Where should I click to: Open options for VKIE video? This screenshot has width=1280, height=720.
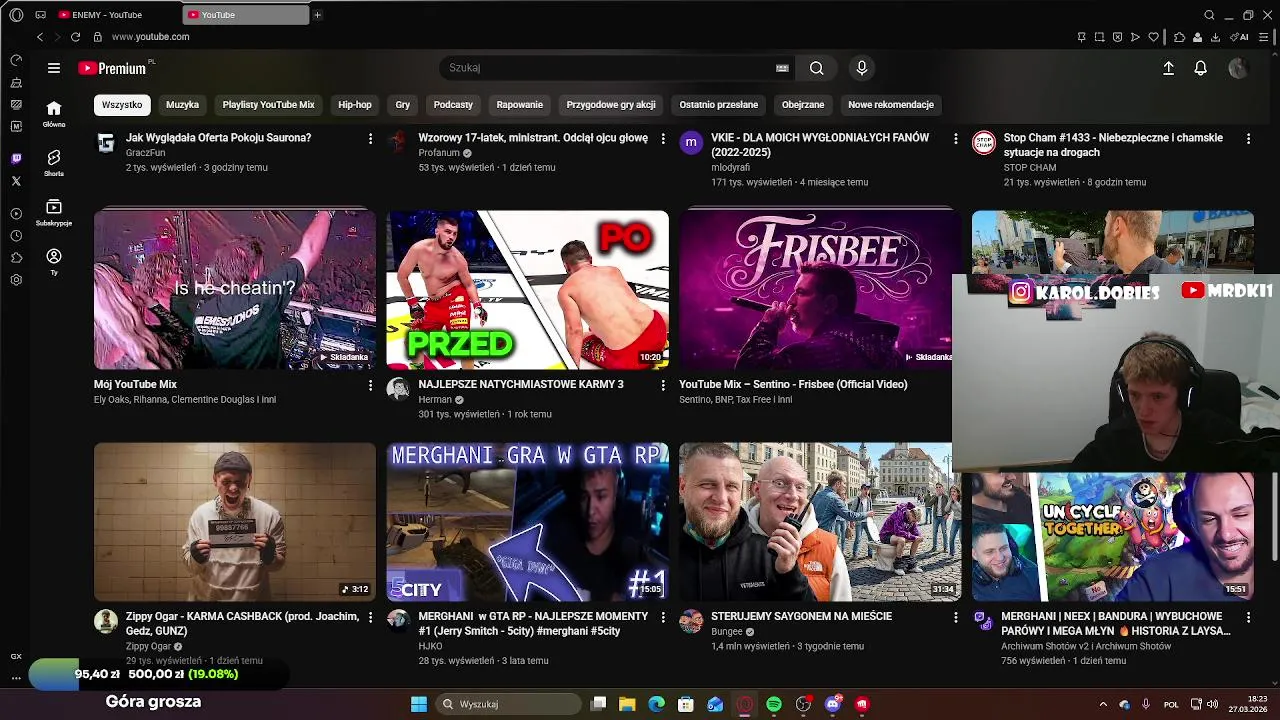955,139
